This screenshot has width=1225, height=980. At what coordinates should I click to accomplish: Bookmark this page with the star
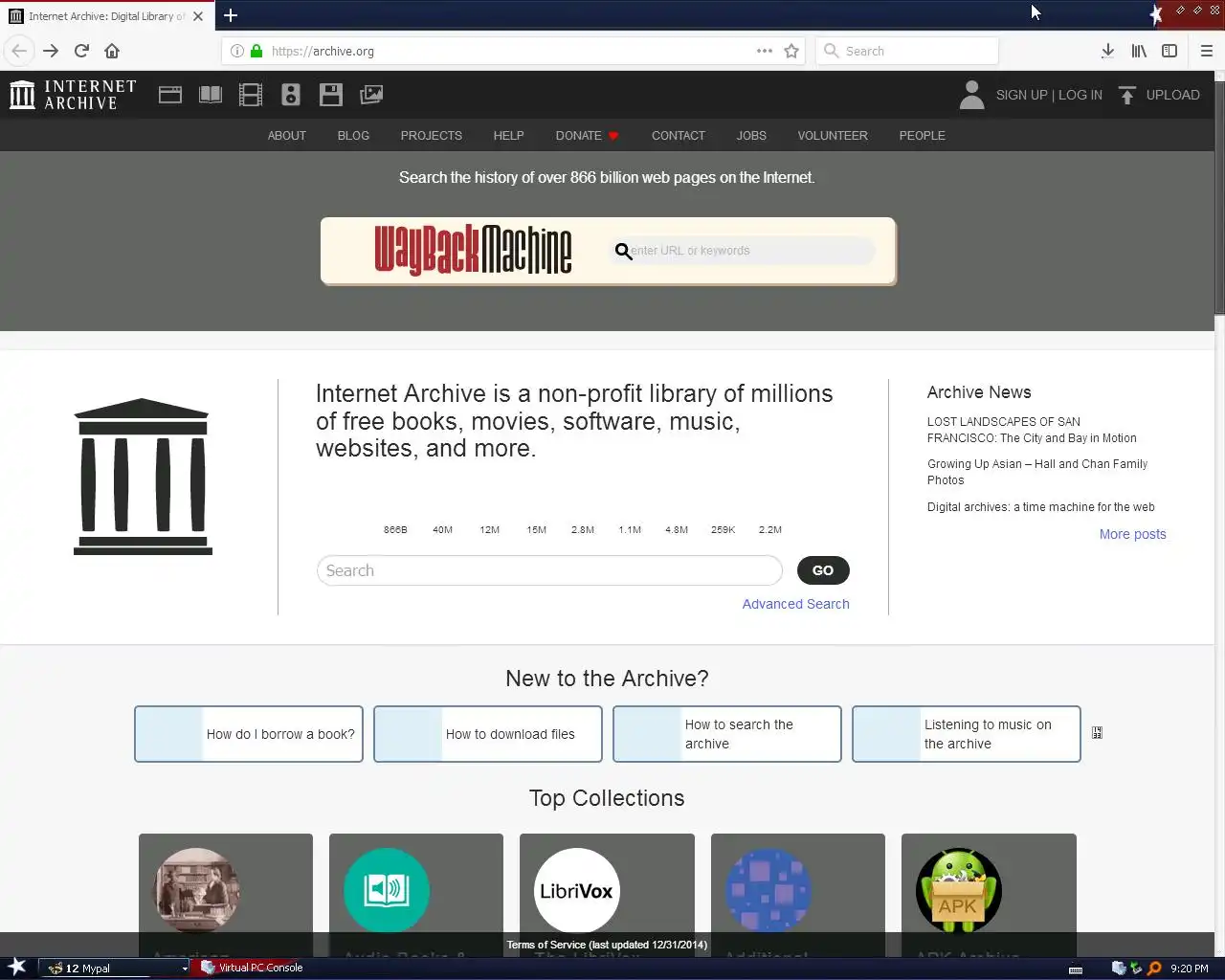click(791, 51)
